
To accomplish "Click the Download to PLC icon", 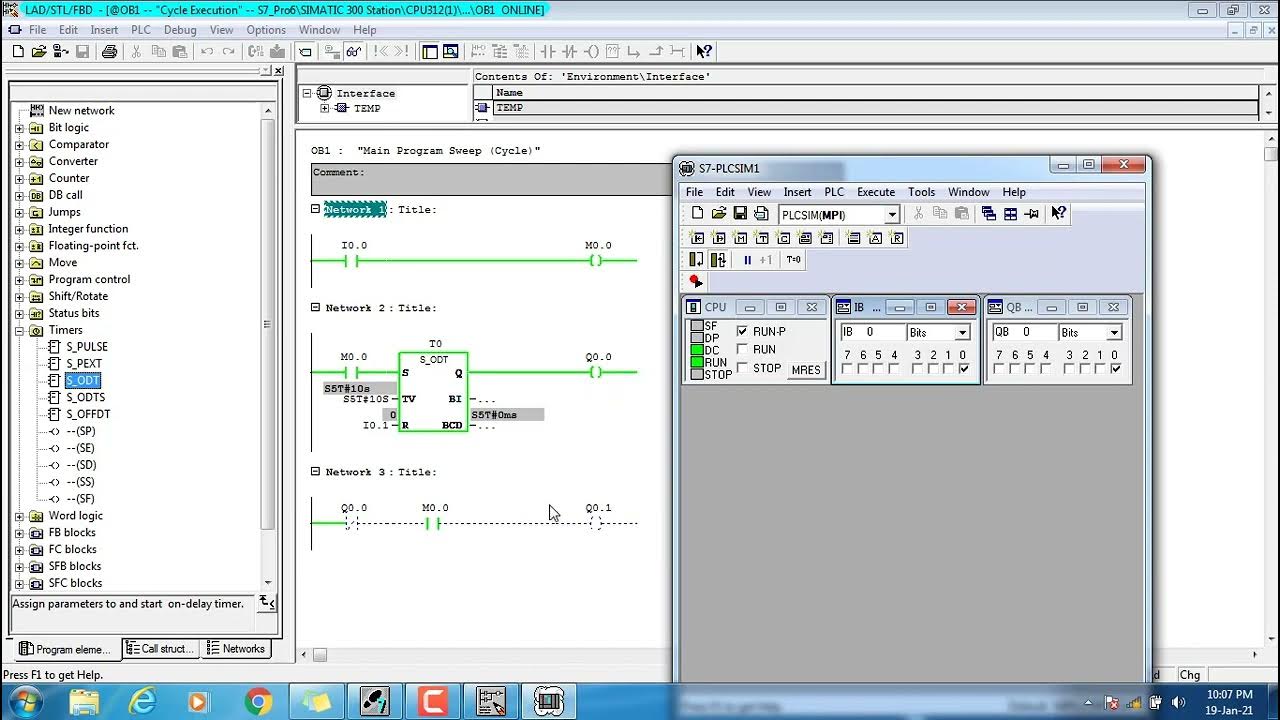I will (277, 51).
